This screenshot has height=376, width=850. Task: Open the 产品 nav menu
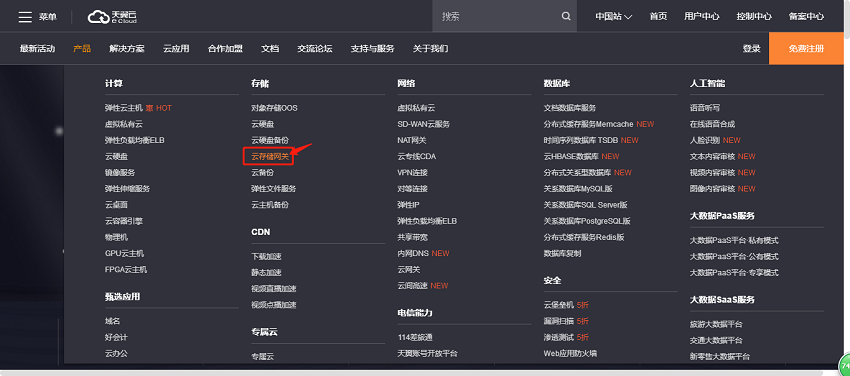tap(82, 49)
